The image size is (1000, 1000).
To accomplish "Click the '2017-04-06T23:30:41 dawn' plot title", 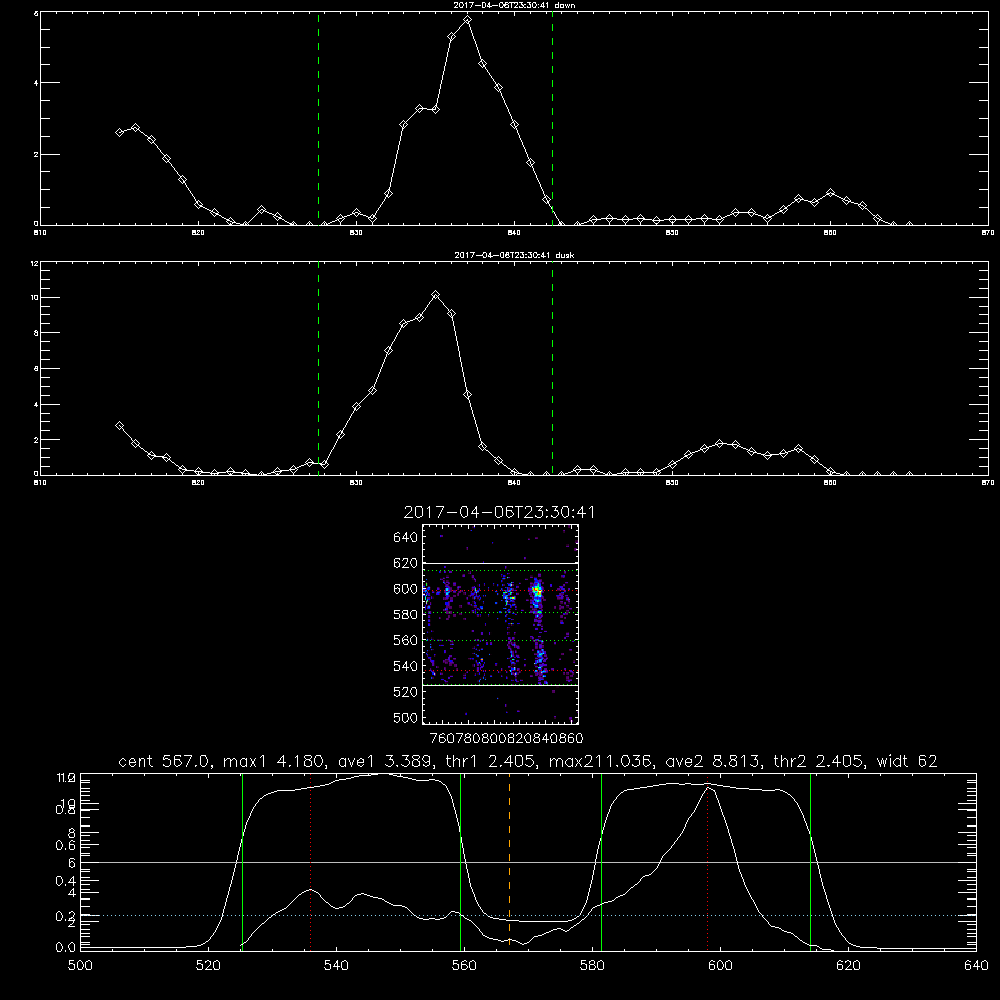I will coord(514,5).
